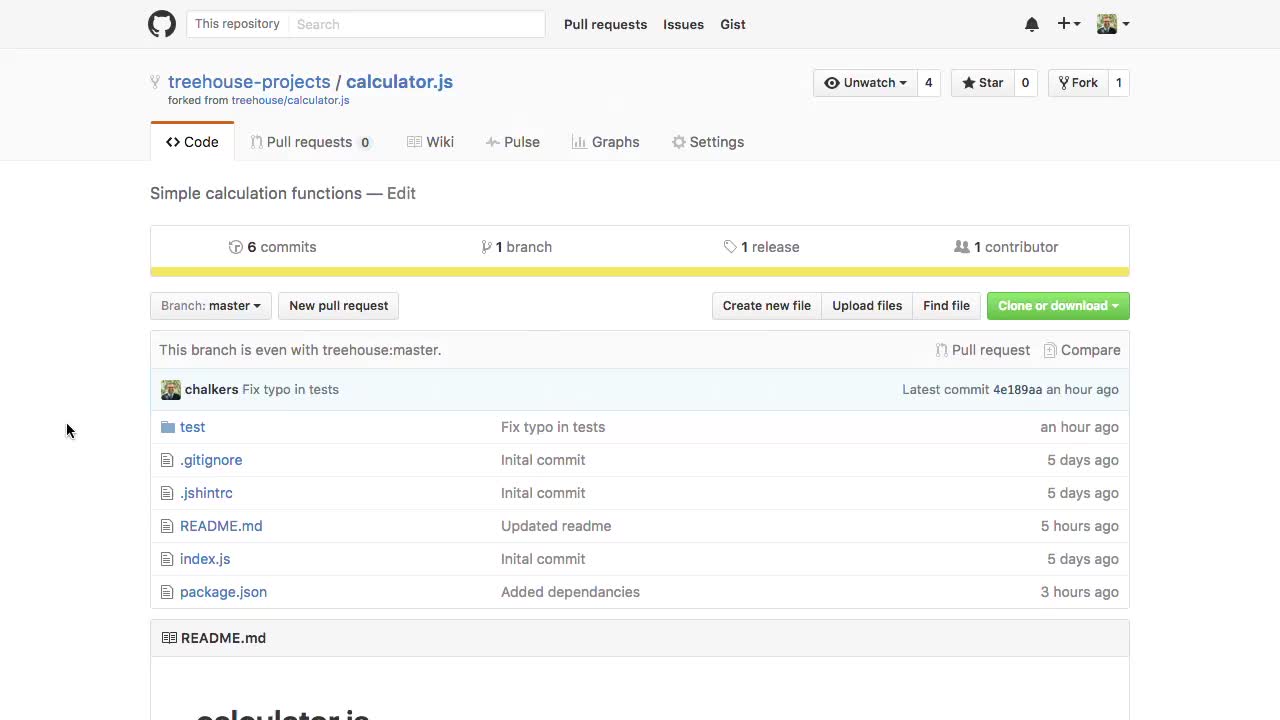The width and height of the screenshot is (1280, 720).
Task: Click the README.md file icon in the file list
Action: (167, 526)
